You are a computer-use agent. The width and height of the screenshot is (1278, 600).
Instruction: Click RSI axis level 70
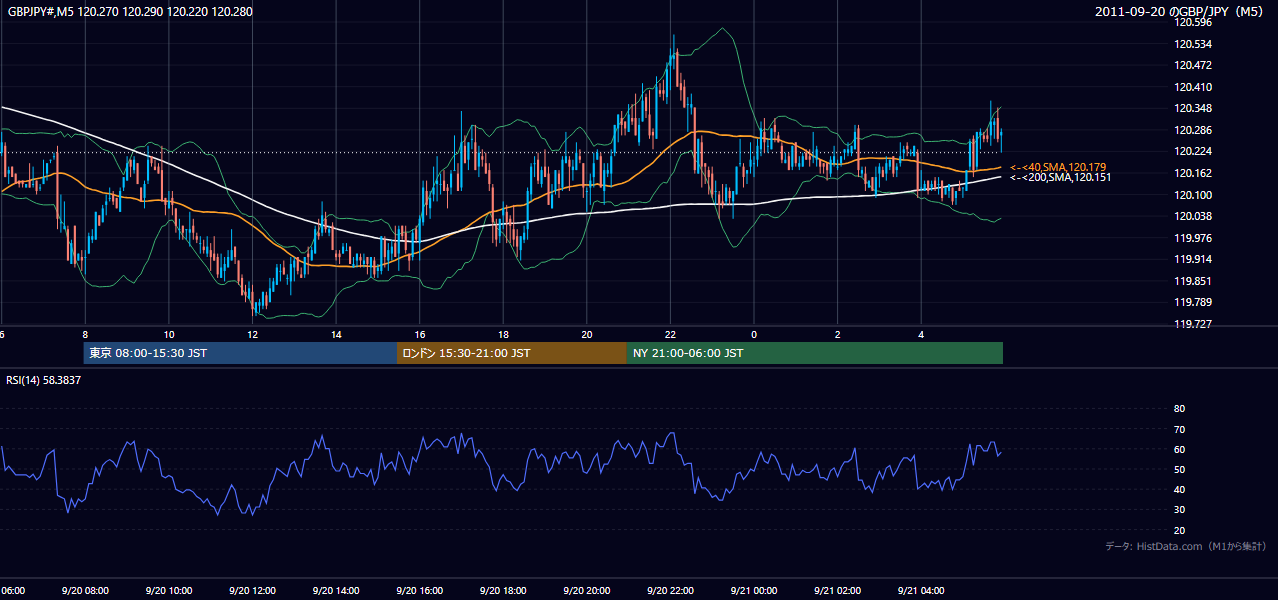pos(1179,429)
